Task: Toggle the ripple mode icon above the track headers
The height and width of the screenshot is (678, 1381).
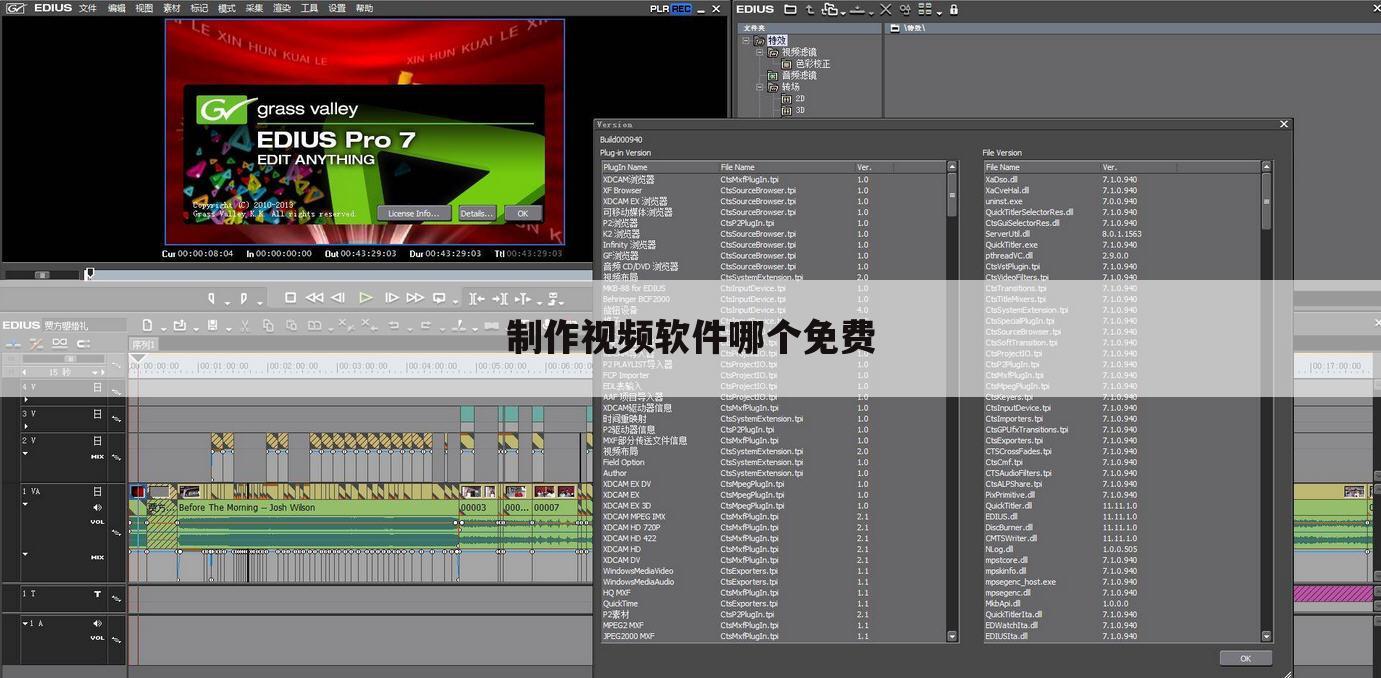Action: tap(37, 343)
